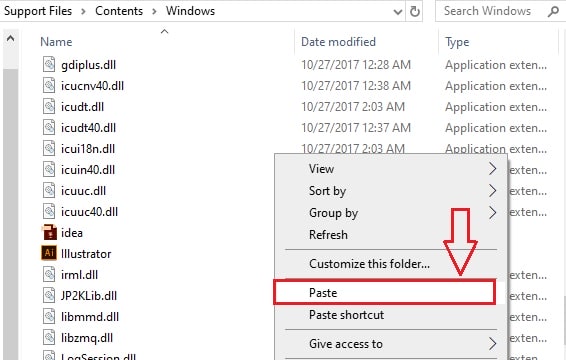The width and height of the screenshot is (566, 360).
Task: Open the address bar history dropdown
Action: click(x=397, y=12)
